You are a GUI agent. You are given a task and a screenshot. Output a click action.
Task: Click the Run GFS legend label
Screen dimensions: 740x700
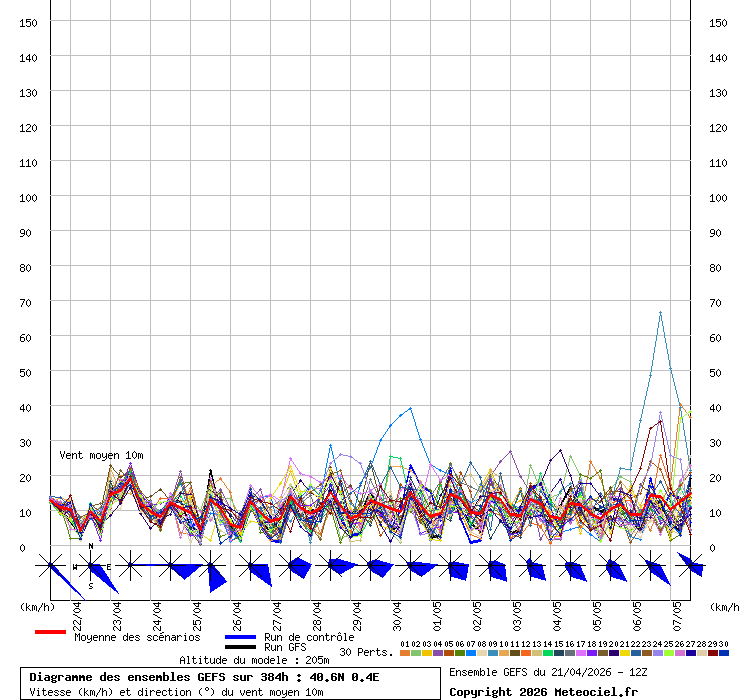pyautogui.click(x=285, y=648)
